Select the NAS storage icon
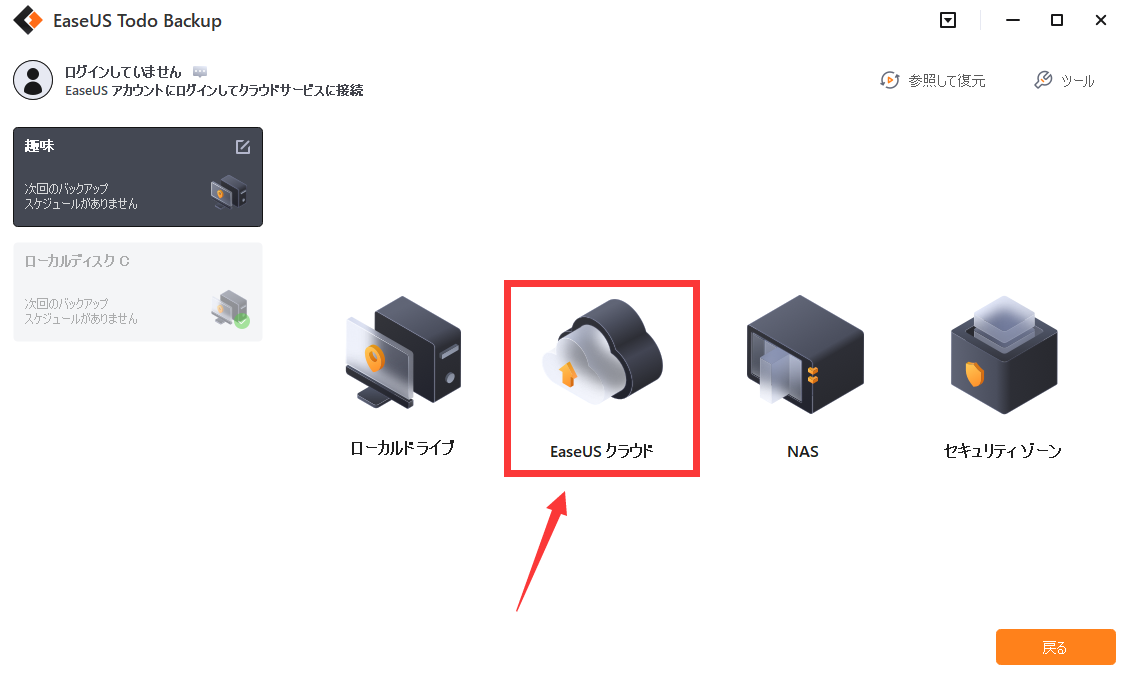This screenshot has height=689, width=1129. click(805, 353)
